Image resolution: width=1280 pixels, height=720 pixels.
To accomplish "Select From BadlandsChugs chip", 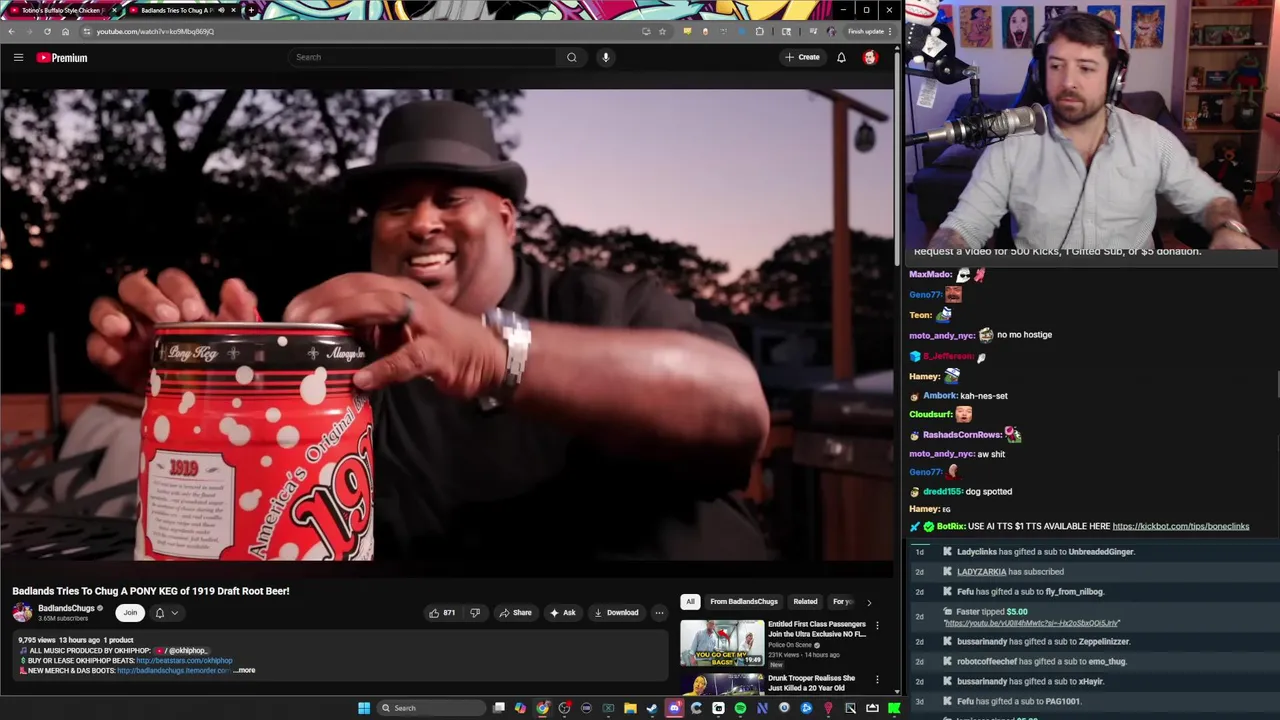I will 744,601.
